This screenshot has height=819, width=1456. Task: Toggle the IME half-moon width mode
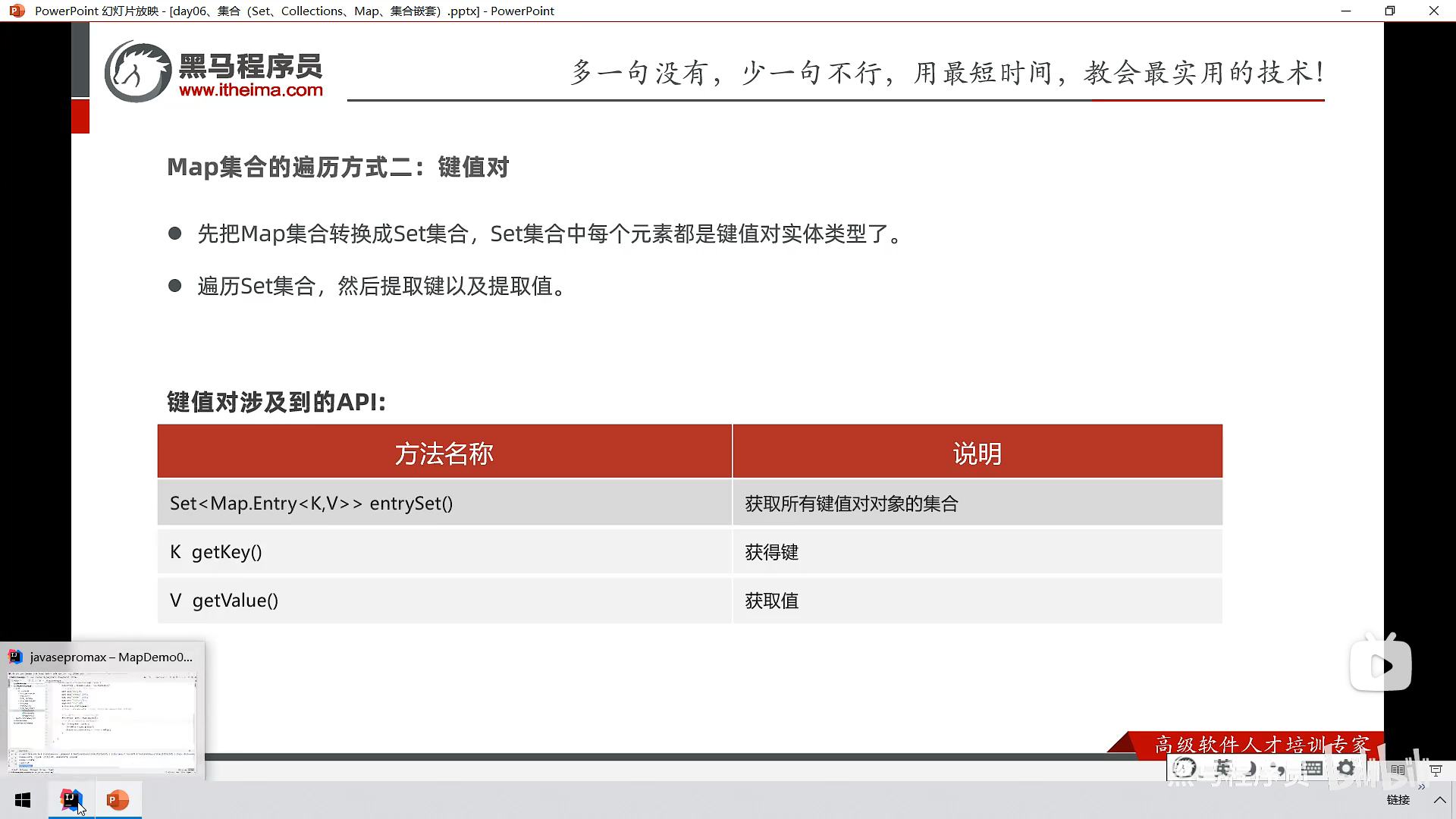[x=1250, y=768]
